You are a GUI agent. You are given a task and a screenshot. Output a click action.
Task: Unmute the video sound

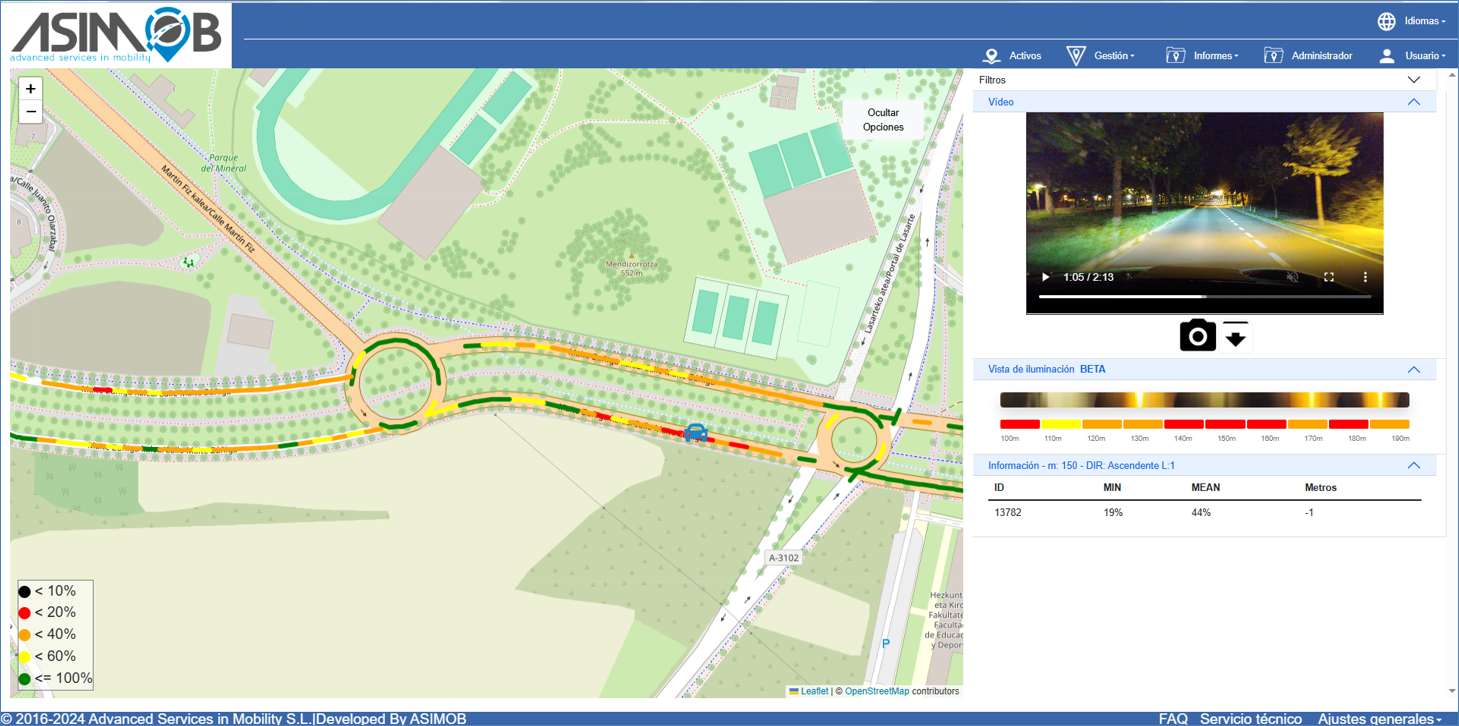[1292, 277]
